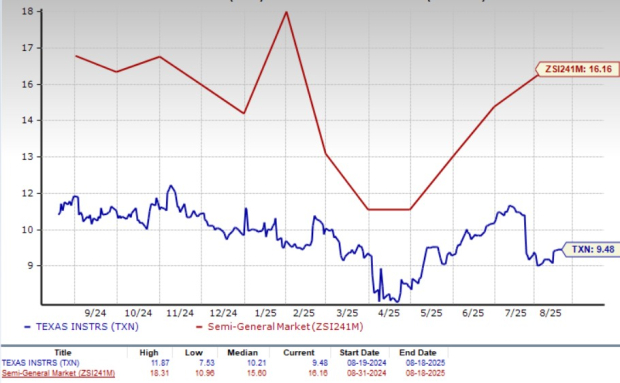
Task: Click the 9 y-axis label
Action: [x=30, y=266]
